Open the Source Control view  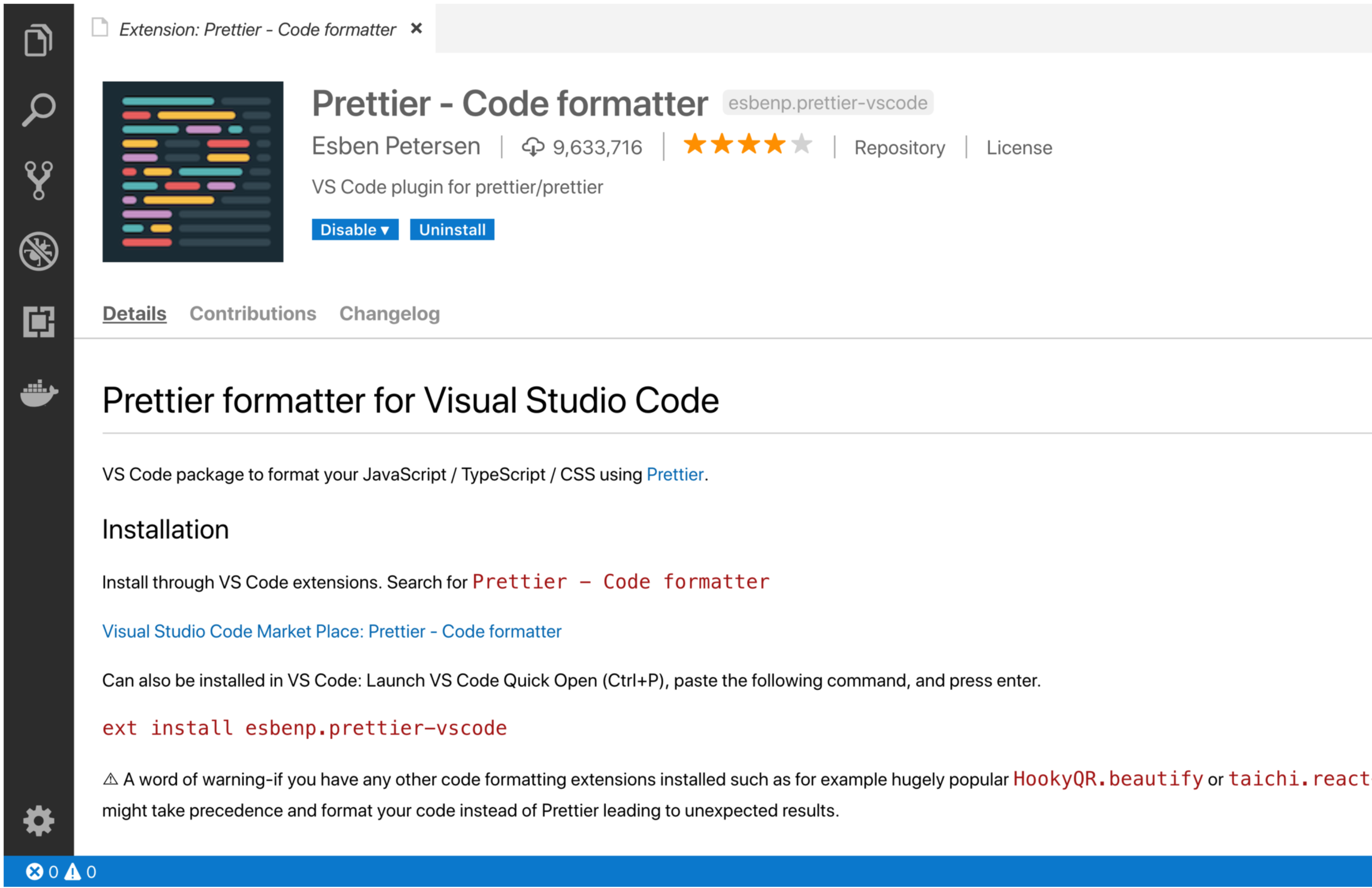tap(38, 180)
